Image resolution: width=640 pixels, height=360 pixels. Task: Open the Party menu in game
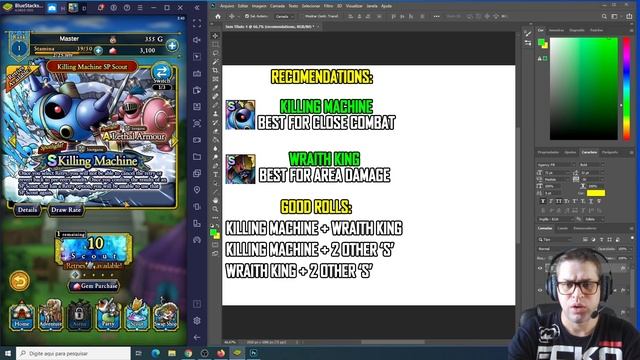(x=108, y=315)
